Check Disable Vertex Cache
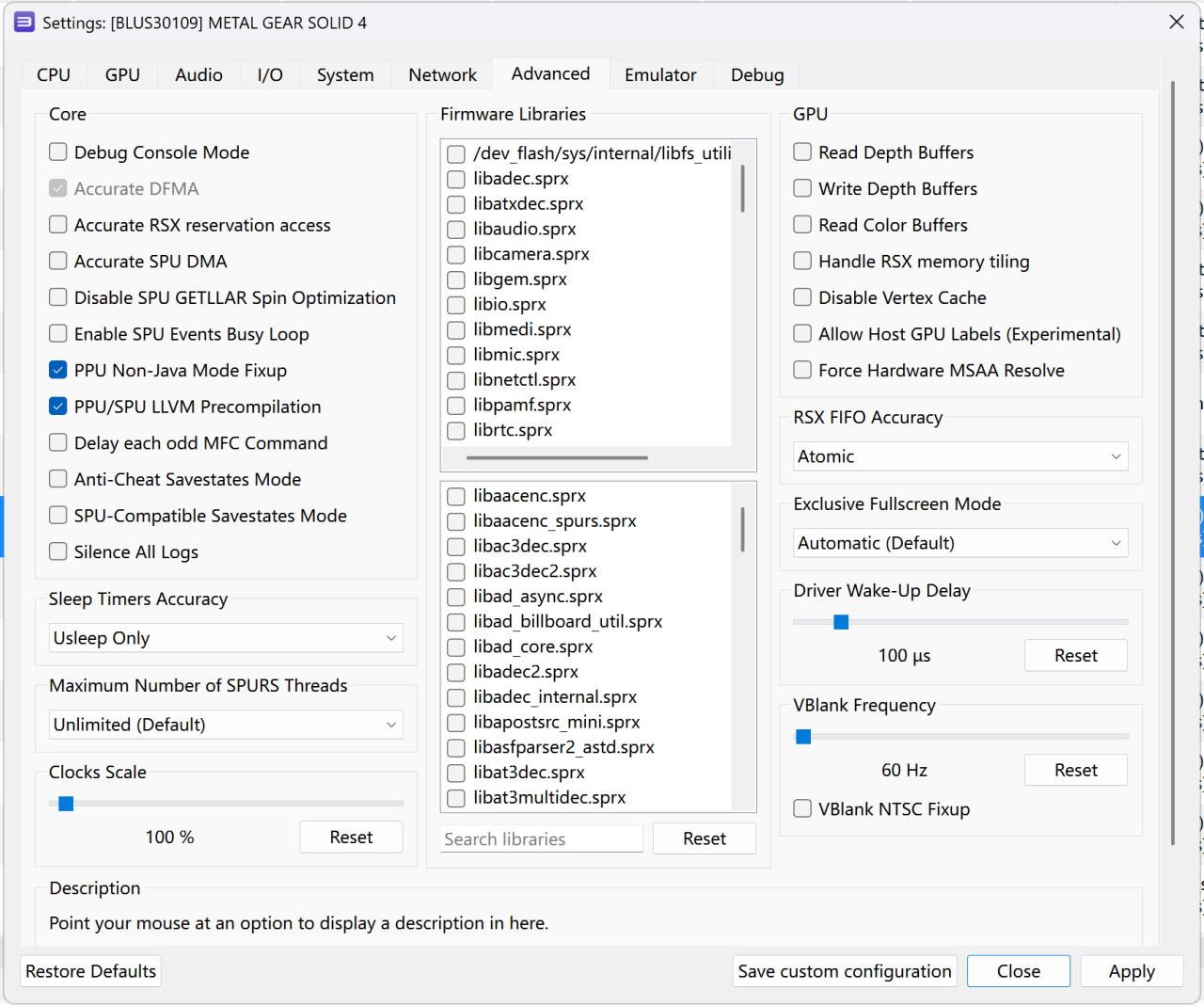 (x=802, y=297)
